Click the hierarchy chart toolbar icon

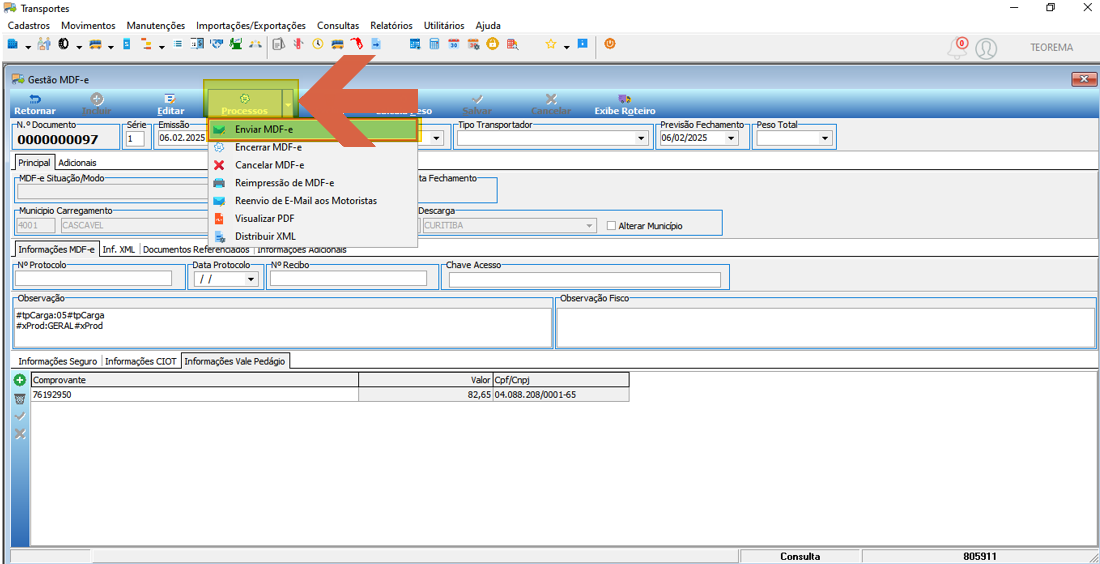[146, 44]
